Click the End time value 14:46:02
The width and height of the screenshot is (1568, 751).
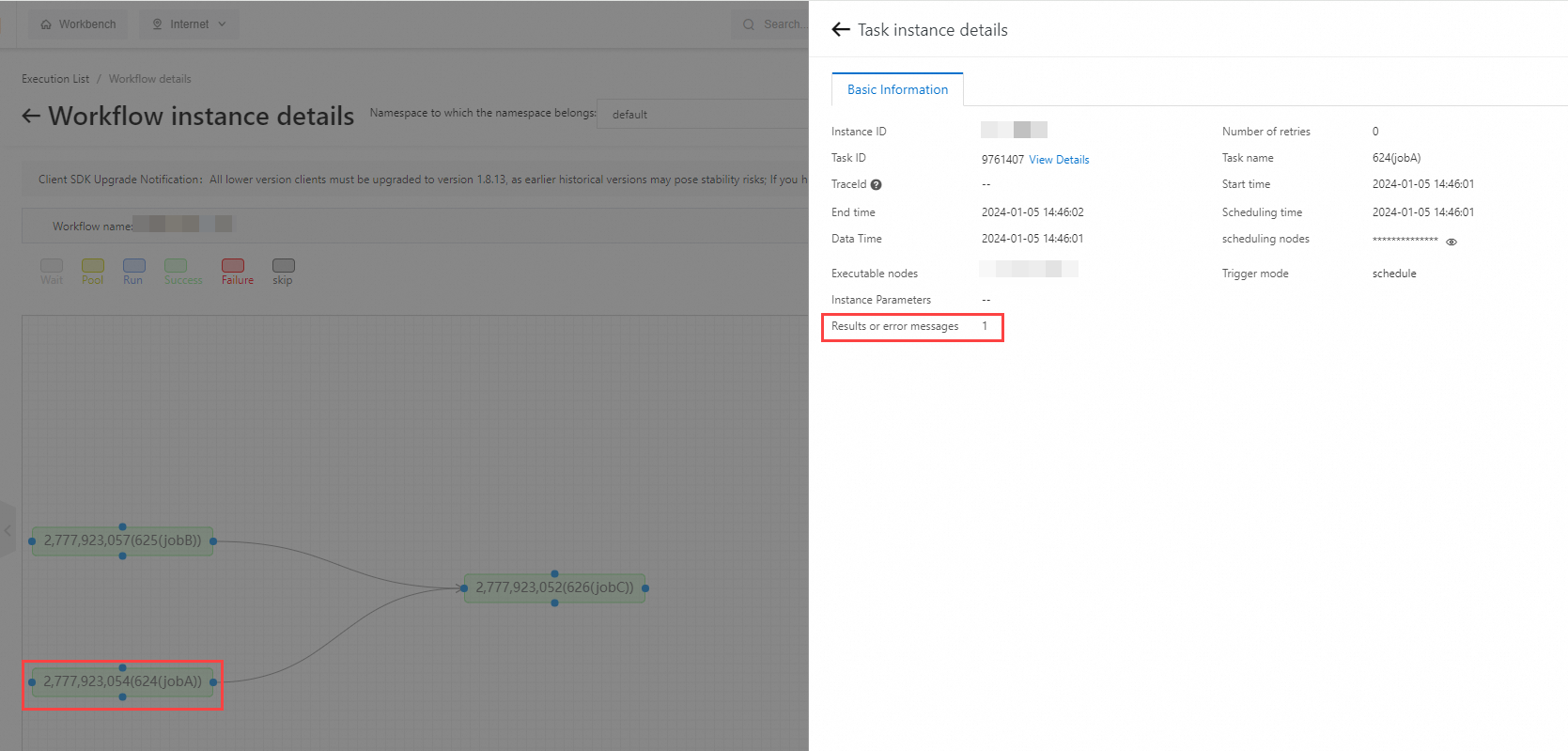(1032, 212)
